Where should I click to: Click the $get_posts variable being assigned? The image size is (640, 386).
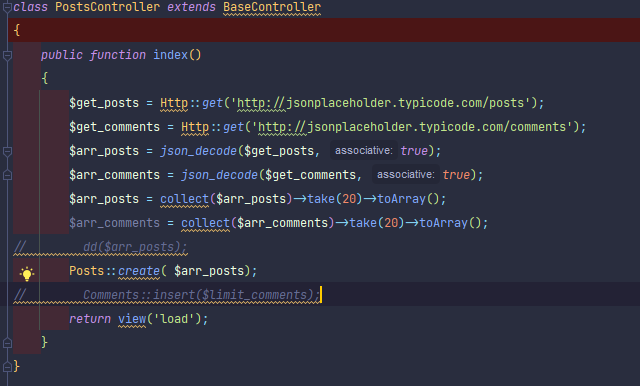pos(104,103)
